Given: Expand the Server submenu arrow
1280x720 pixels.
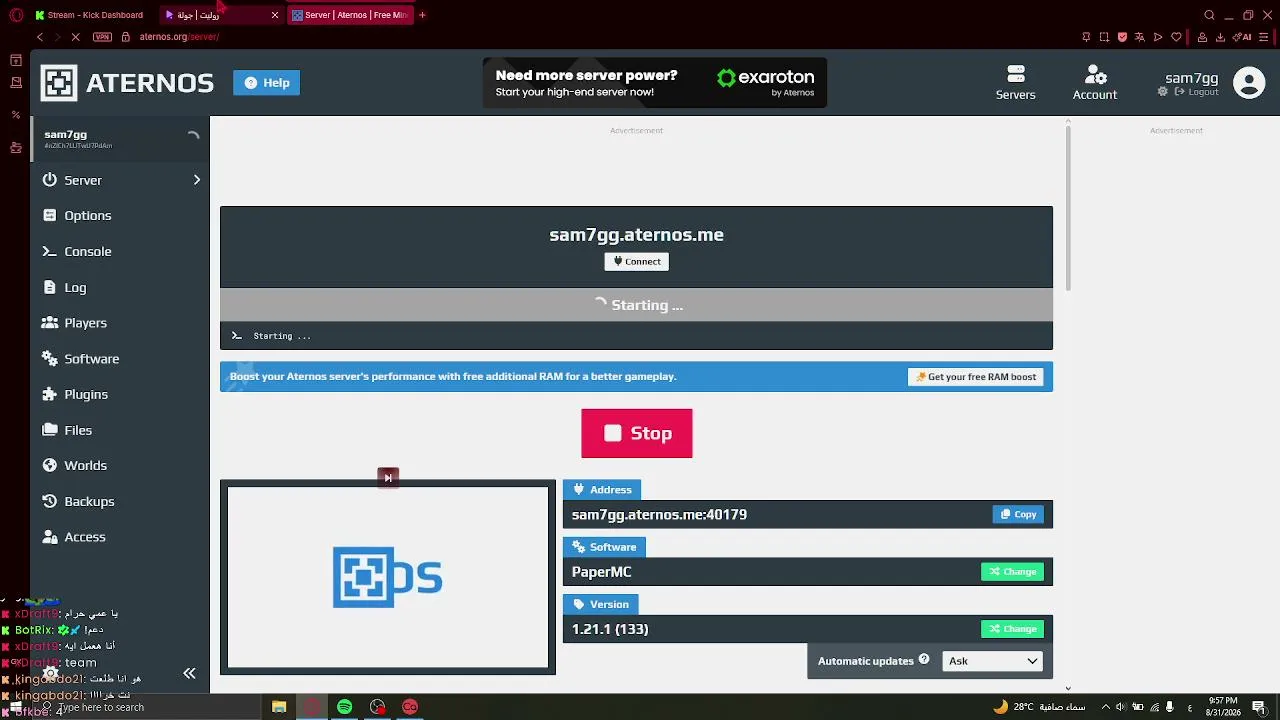Looking at the screenshot, I should pos(196,180).
